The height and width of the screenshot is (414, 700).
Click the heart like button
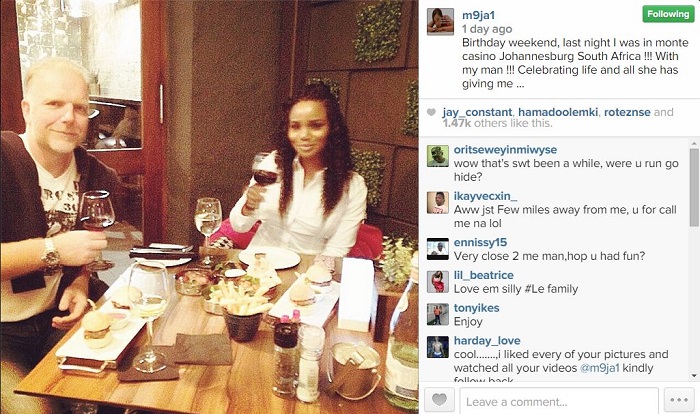coord(439,399)
